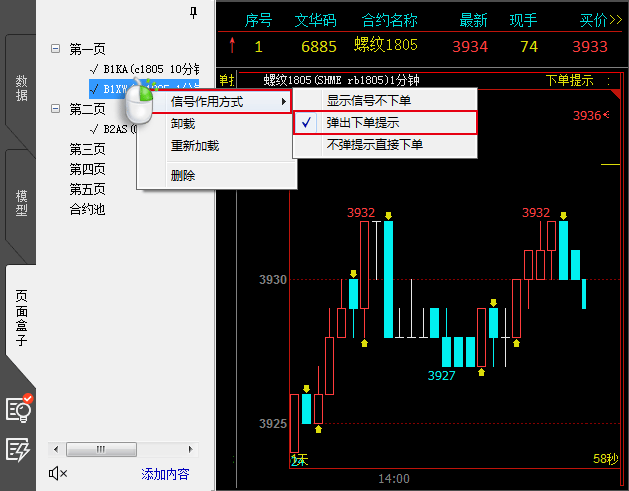Click the lightning document icon in the sidebar
Screen dimensions: 629x491
(19, 449)
